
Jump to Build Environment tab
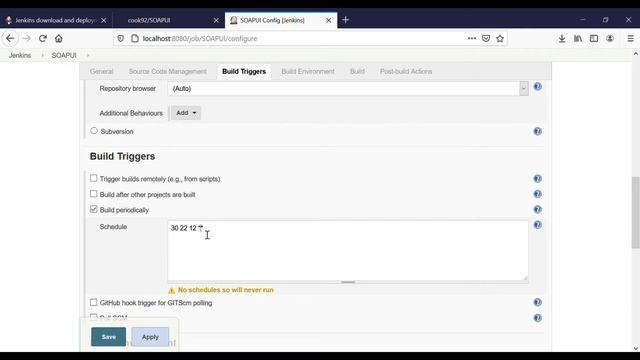(x=308, y=71)
